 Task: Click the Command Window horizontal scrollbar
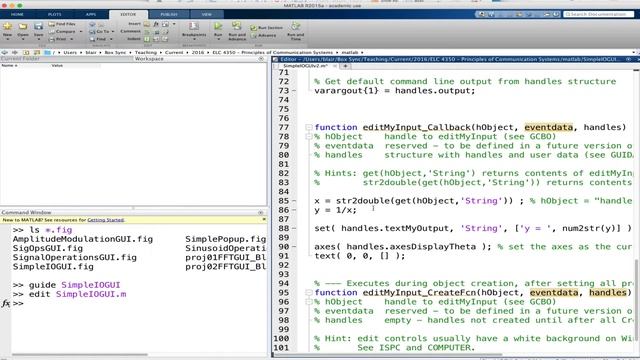tap(79, 355)
